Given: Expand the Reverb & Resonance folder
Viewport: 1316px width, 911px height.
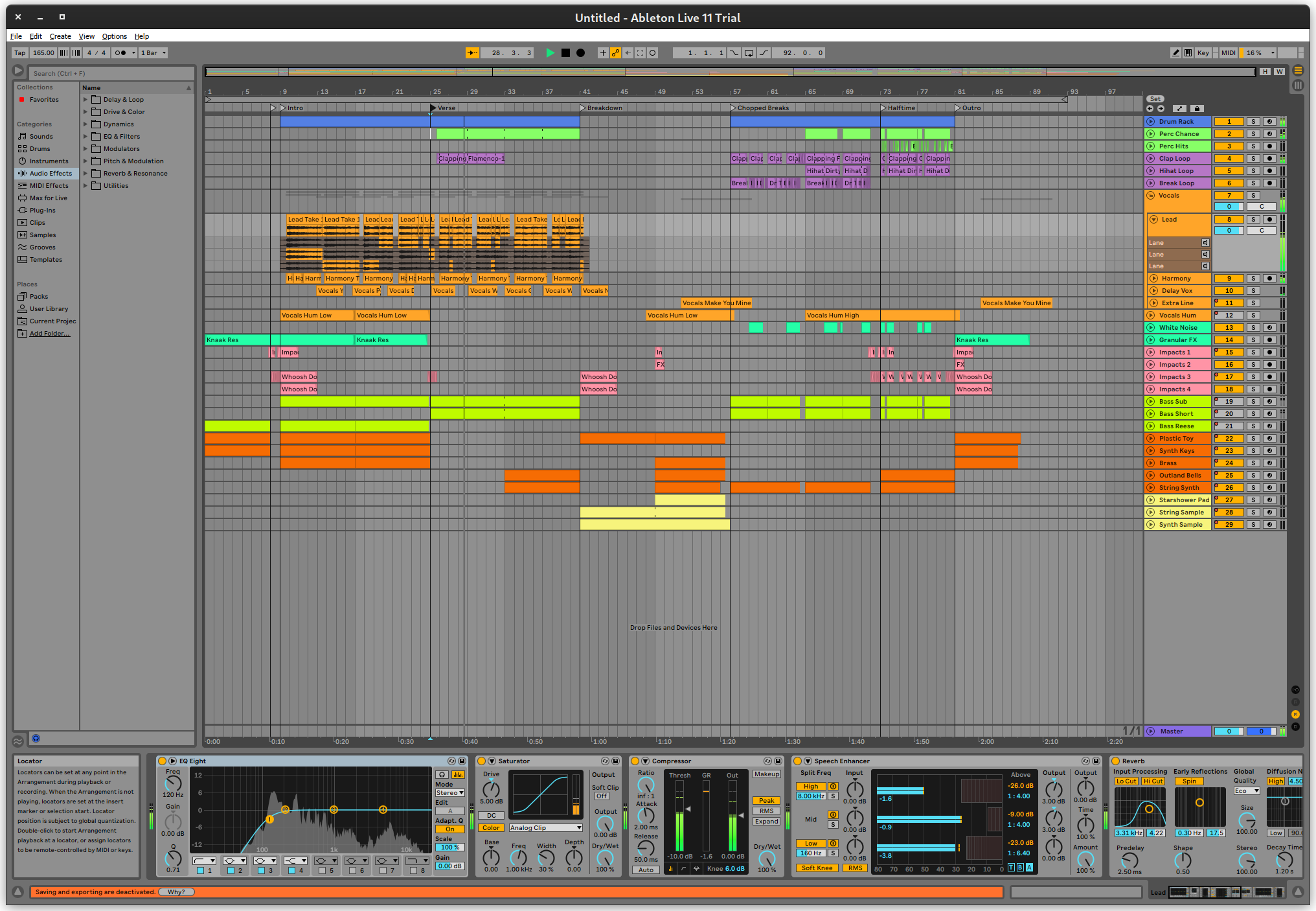Looking at the screenshot, I should click(x=85, y=174).
